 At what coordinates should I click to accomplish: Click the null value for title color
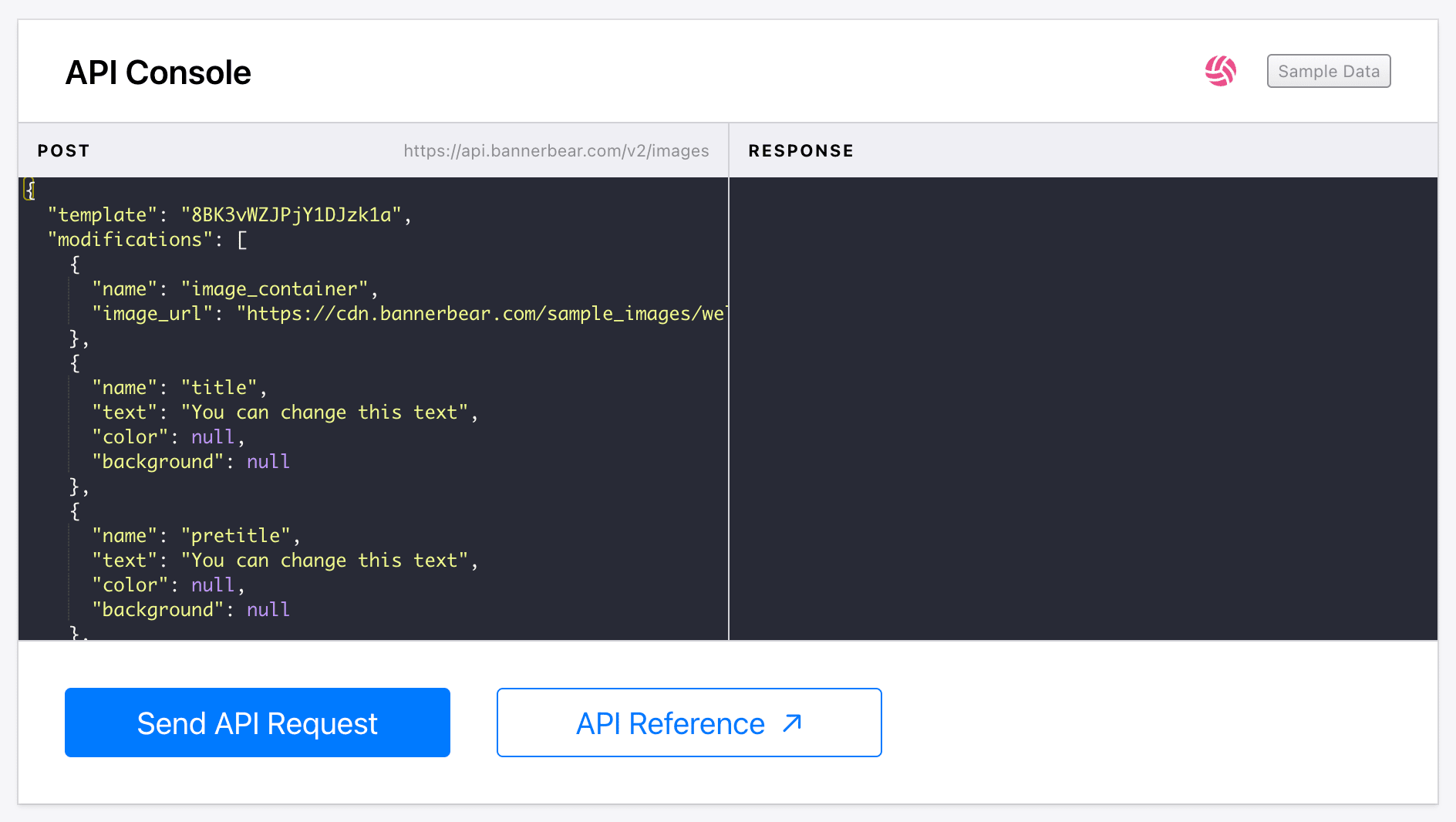[213, 436]
